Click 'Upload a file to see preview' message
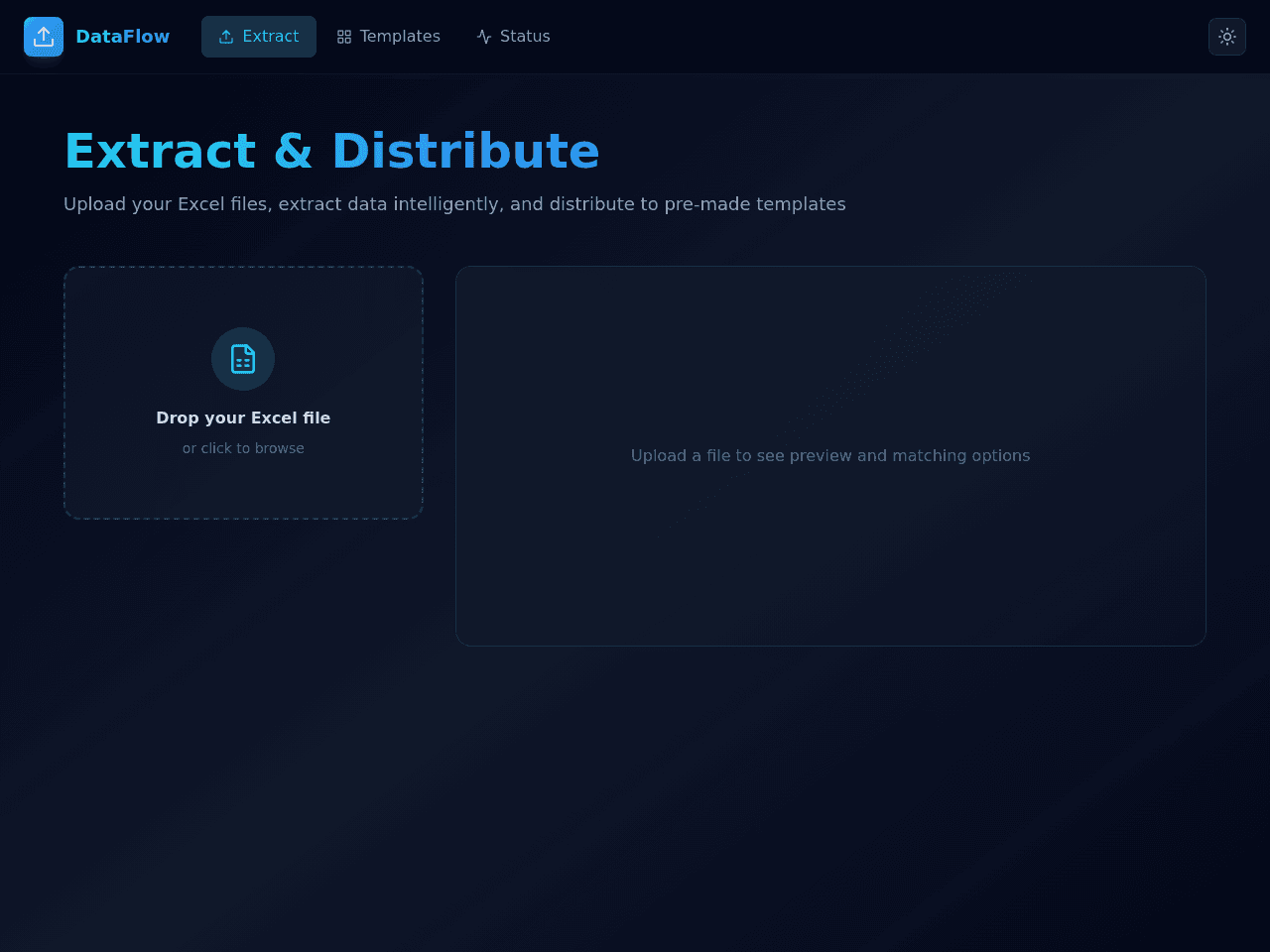The width and height of the screenshot is (1270, 952). 830,456
